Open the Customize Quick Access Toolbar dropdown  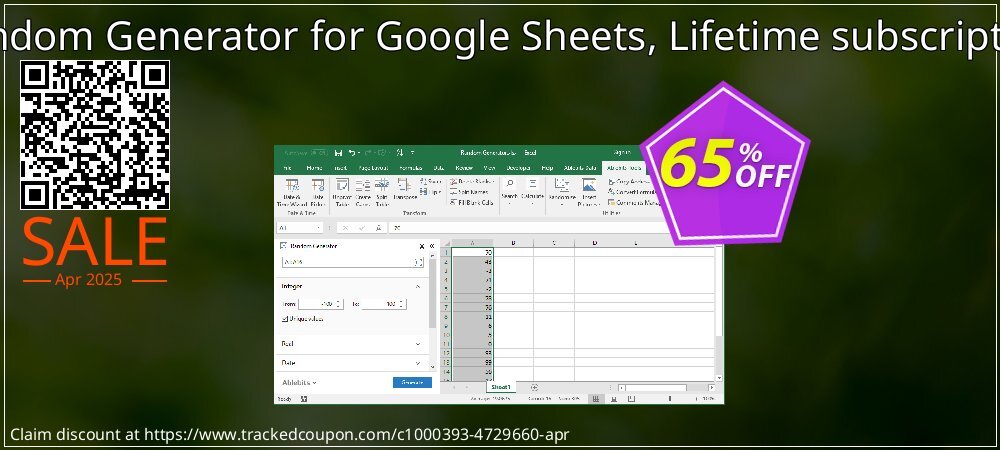pyautogui.click(x=413, y=153)
